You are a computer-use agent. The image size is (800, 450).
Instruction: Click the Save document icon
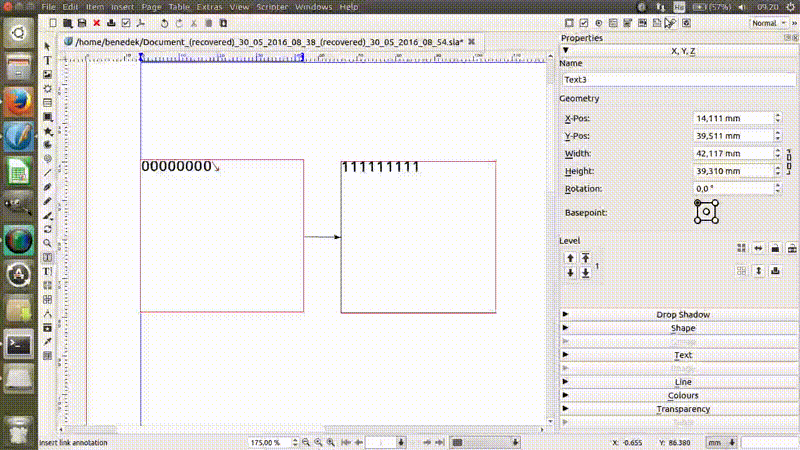click(82, 21)
